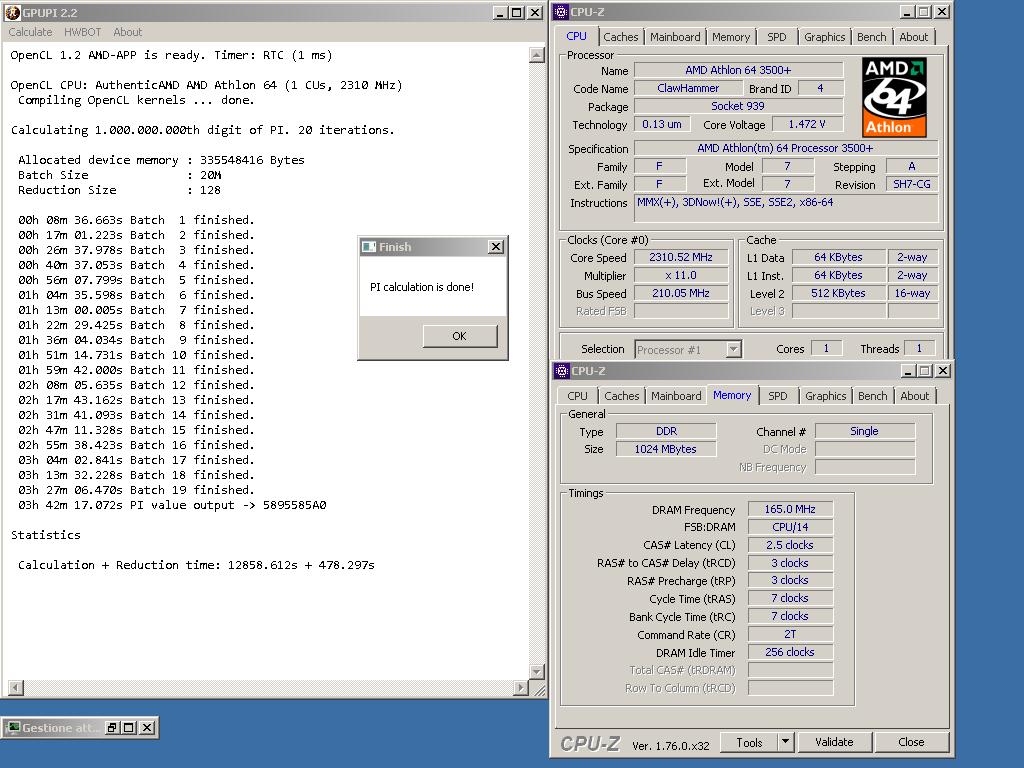1024x768 pixels.
Task: Open the Calculate menu in GPUPI
Action: click(x=30, y=32)
